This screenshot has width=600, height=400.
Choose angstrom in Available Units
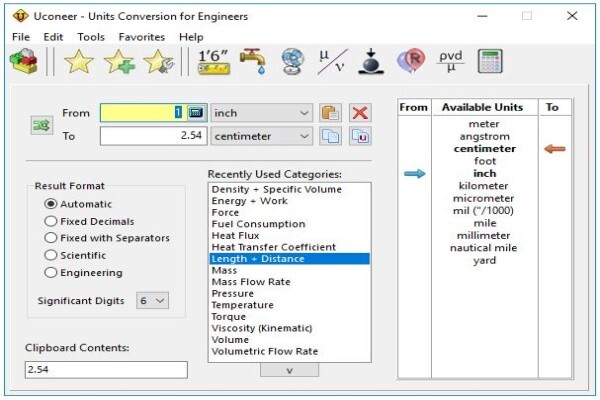[x=484, y=136]
